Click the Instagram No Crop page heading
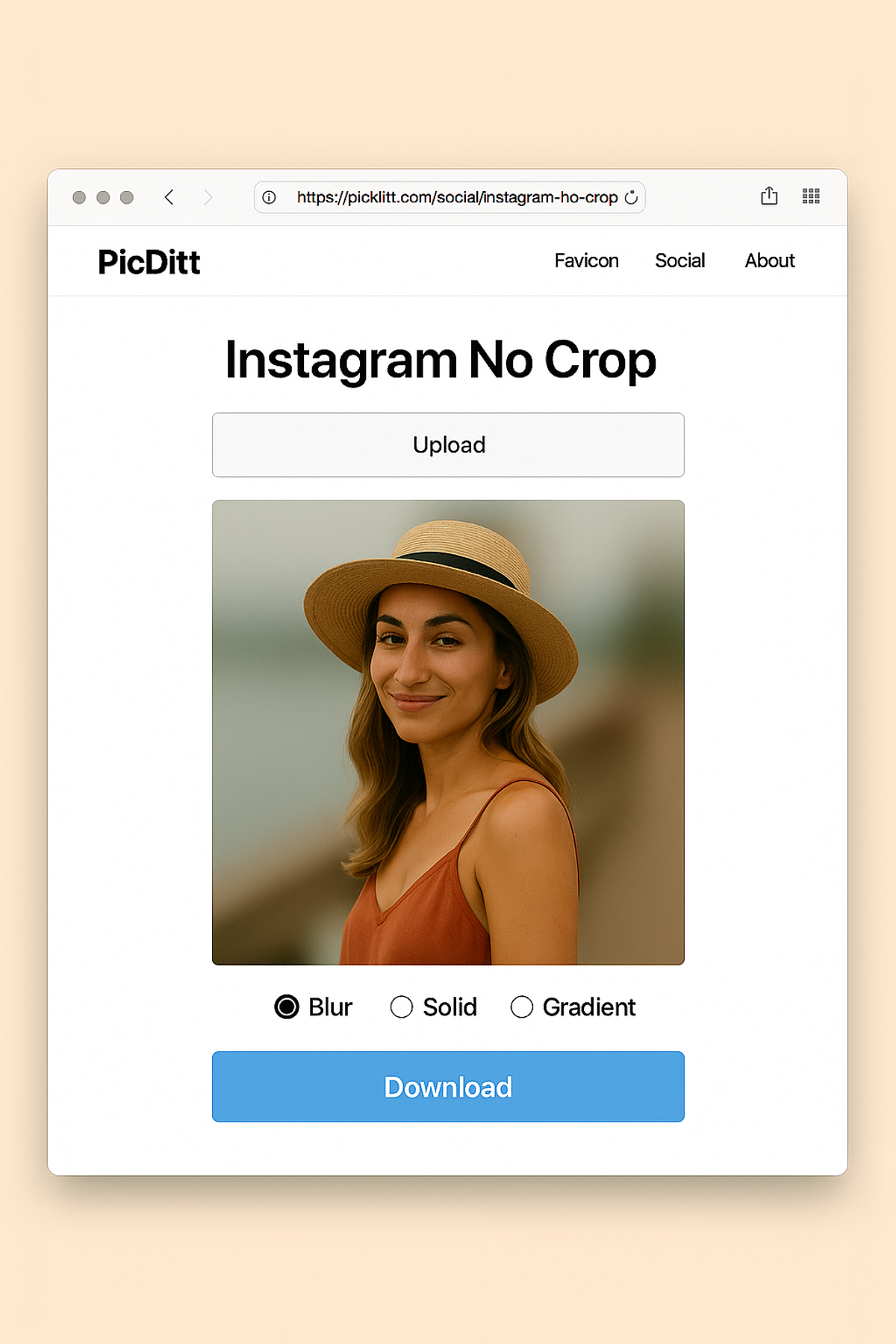Viewport: 896px width, 1344px height. (440, 361)
